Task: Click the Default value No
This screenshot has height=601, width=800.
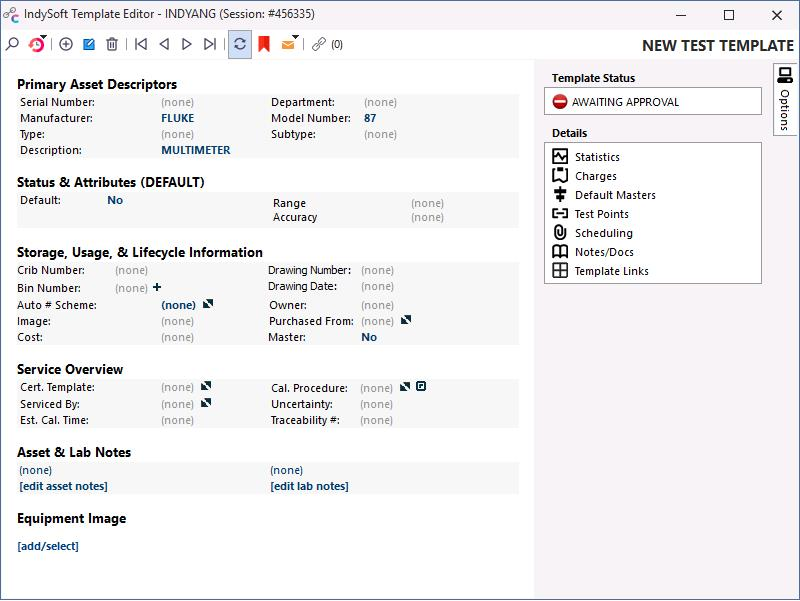Action: pos(115,200)
